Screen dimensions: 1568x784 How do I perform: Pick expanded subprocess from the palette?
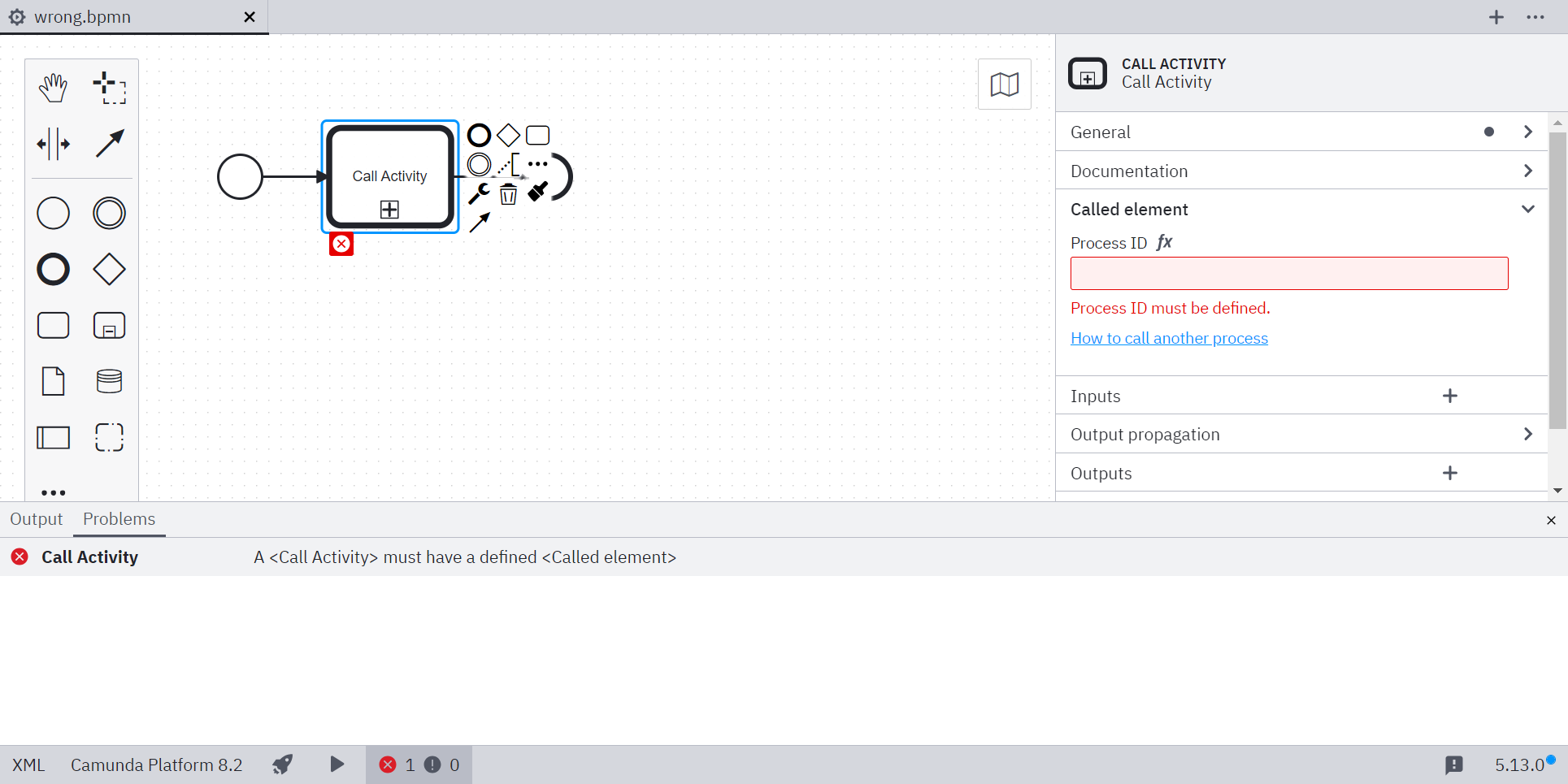[110, 325]
